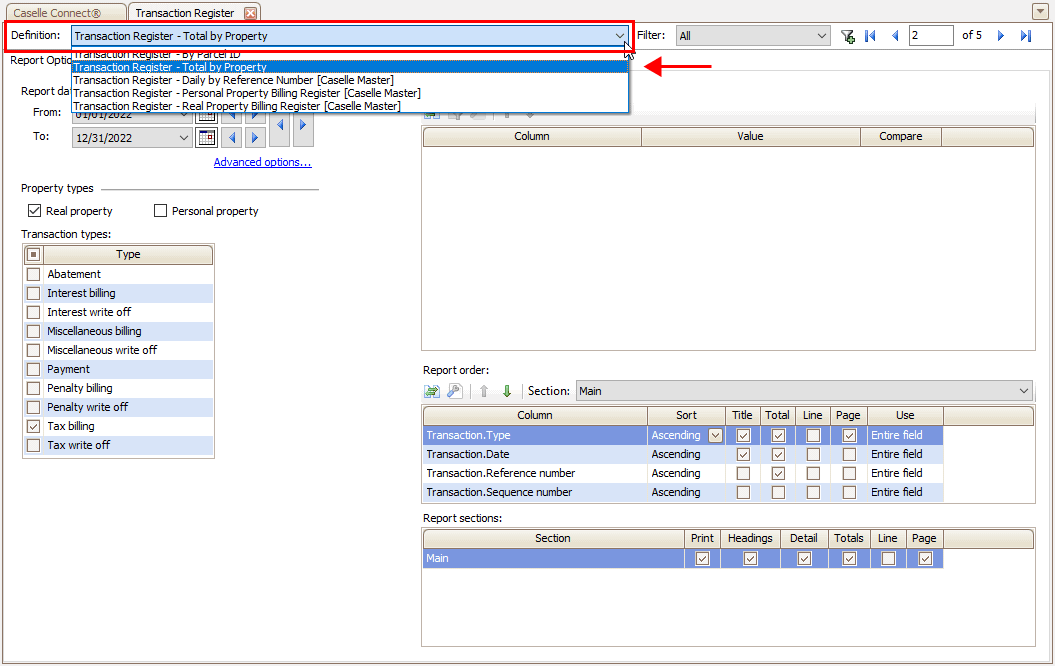
Task: Enable the Personal property checkbox
Action: 160,210
